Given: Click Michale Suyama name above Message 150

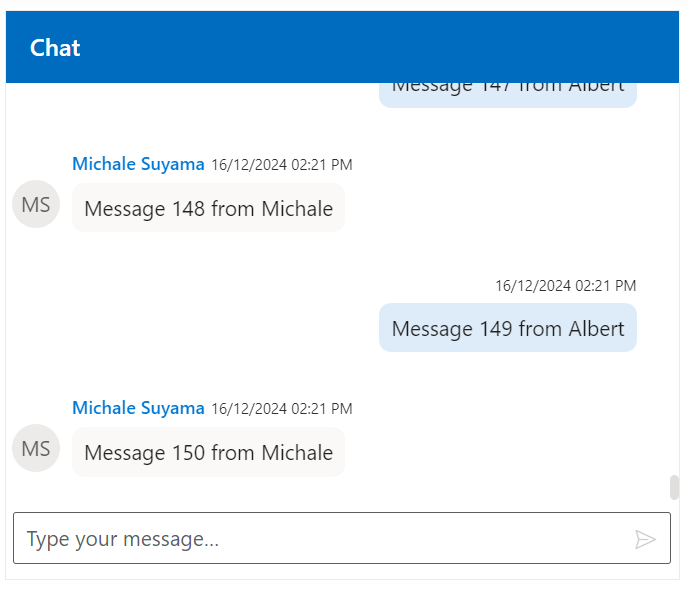Looking at the screenshot, I should [138, 408].
